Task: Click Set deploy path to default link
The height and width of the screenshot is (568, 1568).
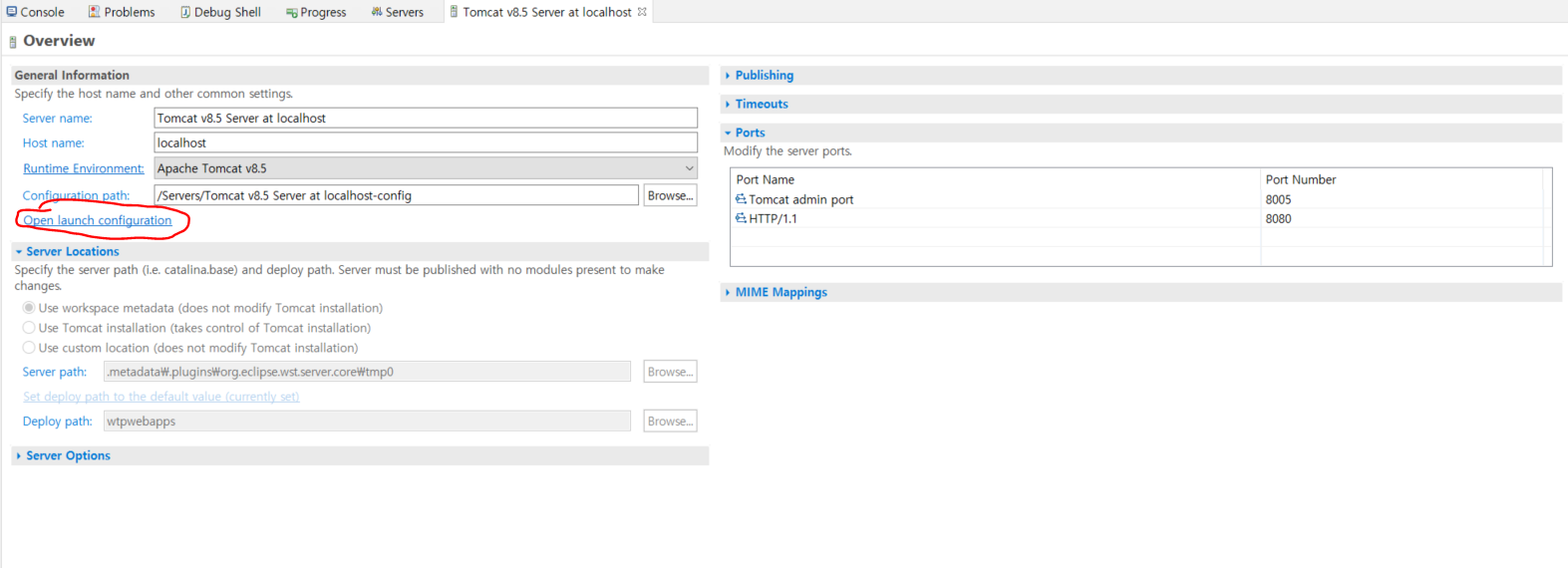Action: pyautogui.click(x=160, y=397)
